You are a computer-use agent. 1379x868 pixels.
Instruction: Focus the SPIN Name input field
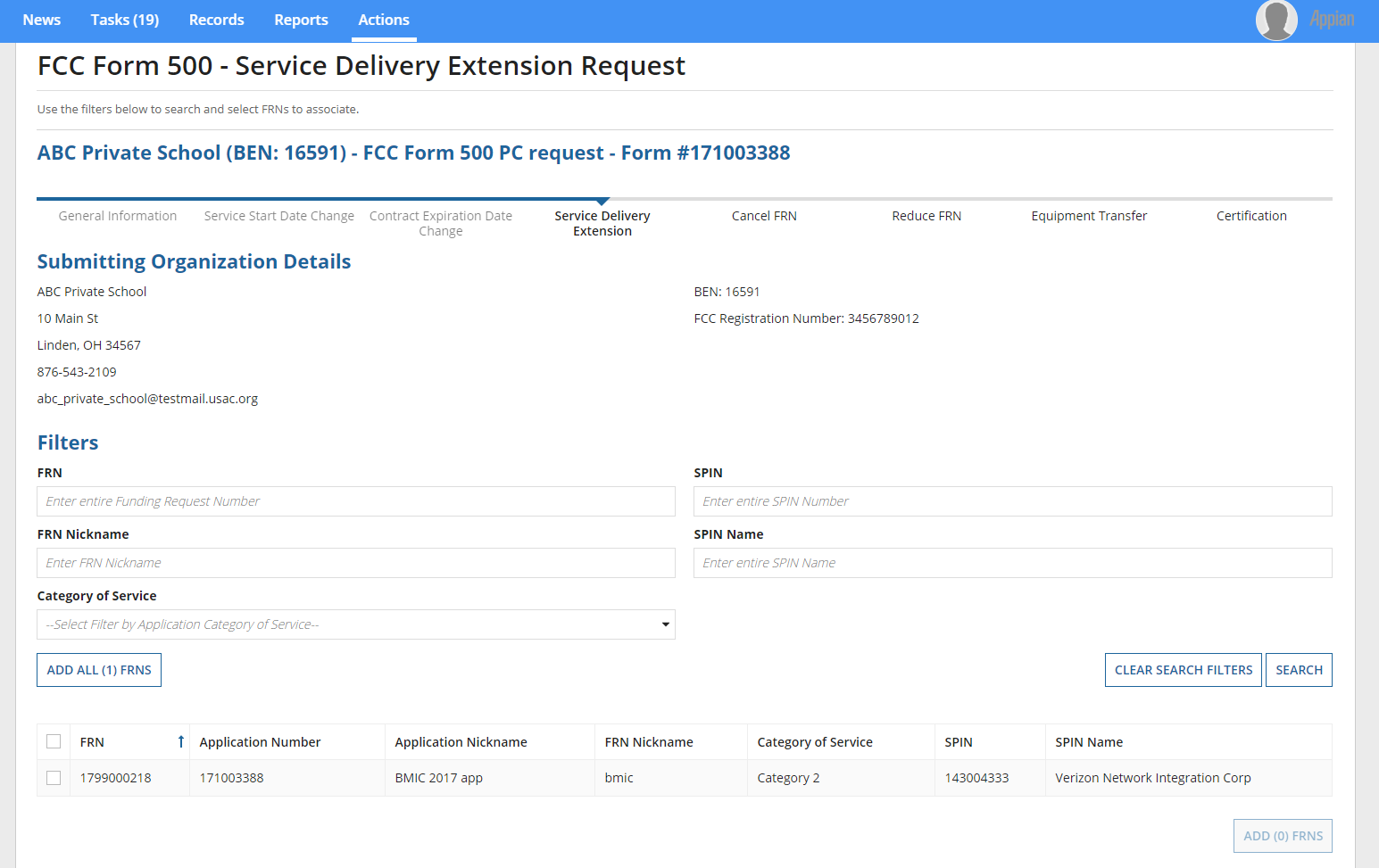click(1013, 563)
